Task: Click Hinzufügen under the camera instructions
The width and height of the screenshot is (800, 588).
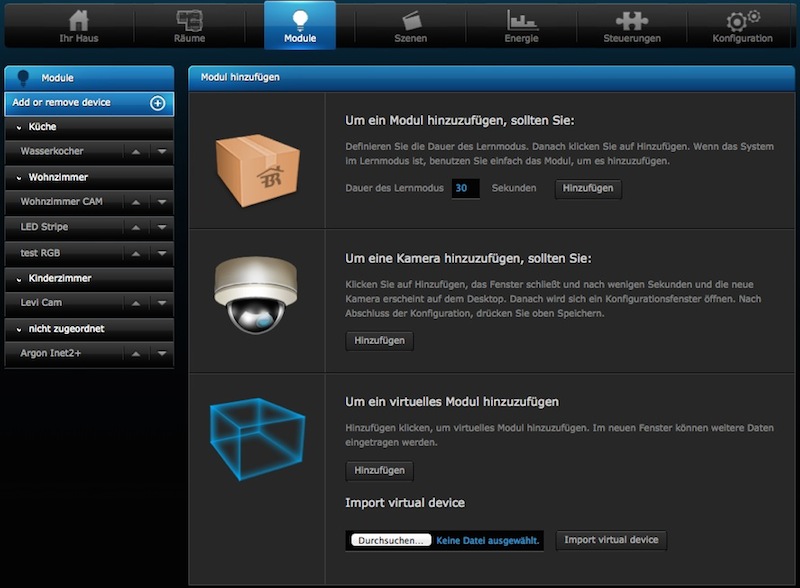Action: coord(380,340)
